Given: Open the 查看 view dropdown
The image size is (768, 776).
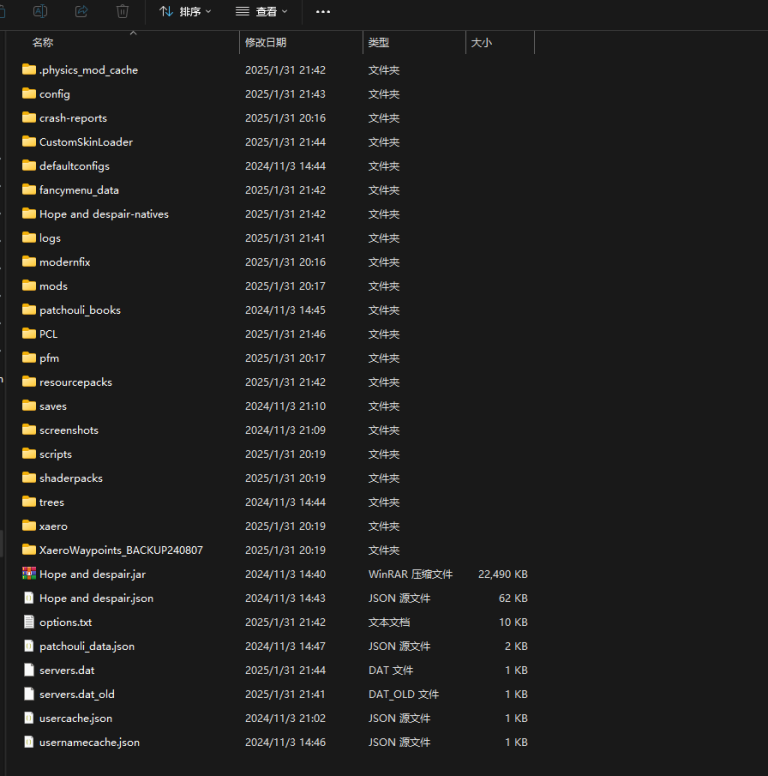Looking at the screenshot, I should [261, 12].
